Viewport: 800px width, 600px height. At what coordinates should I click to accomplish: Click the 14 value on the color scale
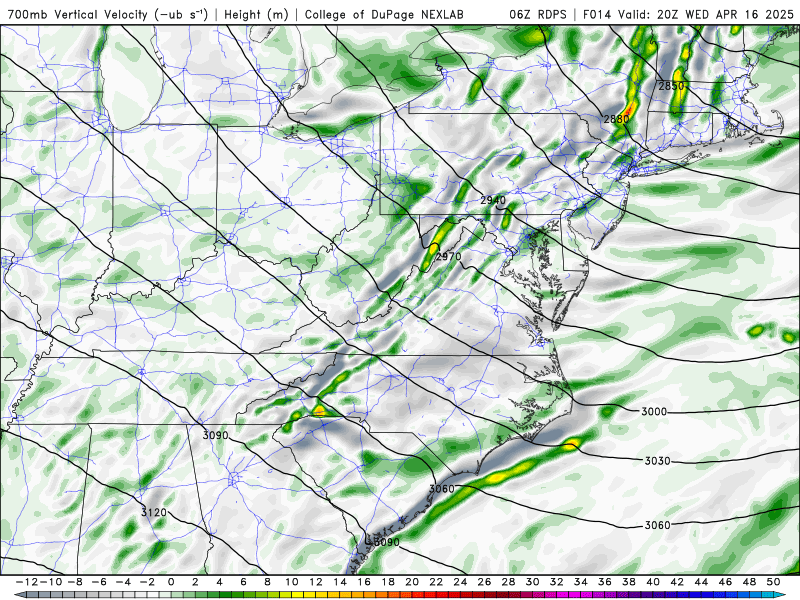point(340,582)
